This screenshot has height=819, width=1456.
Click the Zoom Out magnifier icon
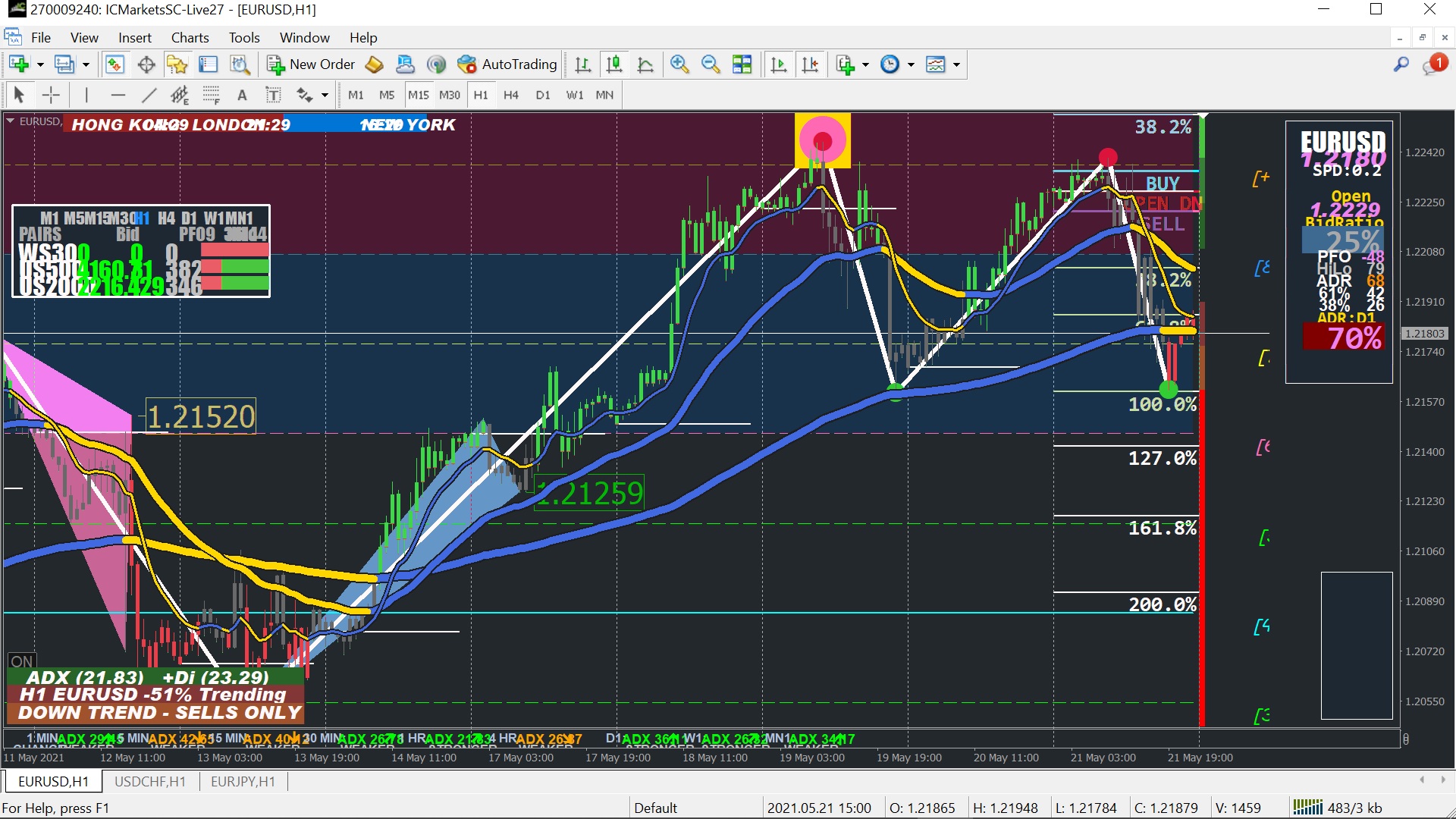point(711,64)
